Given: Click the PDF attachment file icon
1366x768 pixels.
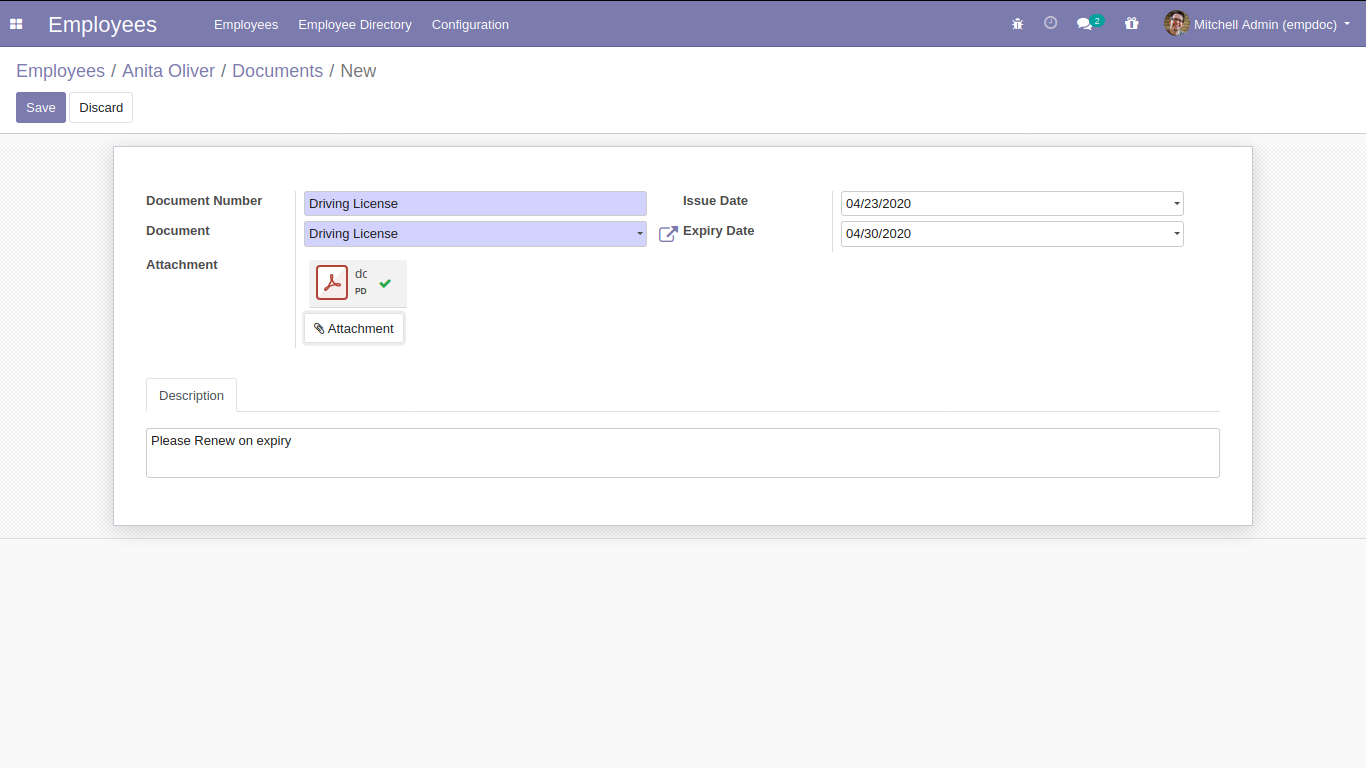Looking at the screenshot, I should pos(332,283).
